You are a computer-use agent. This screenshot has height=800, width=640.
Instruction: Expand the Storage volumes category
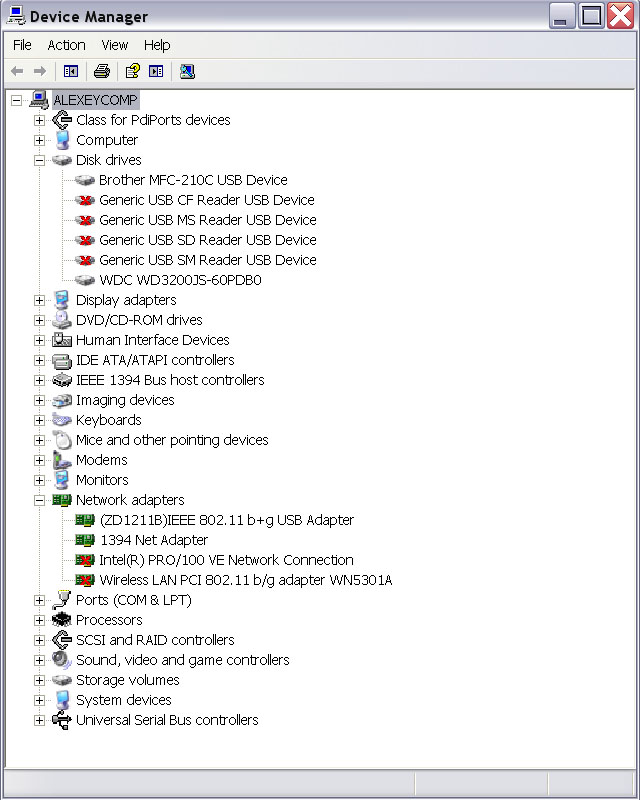click(39, 680)
